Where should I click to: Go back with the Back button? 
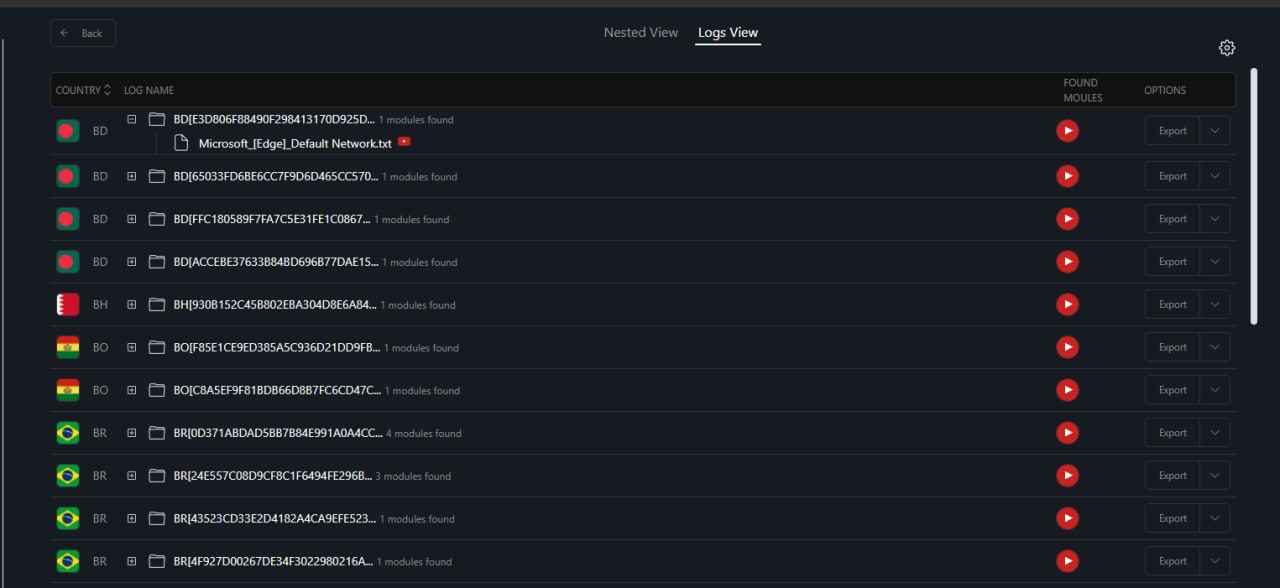83,33
